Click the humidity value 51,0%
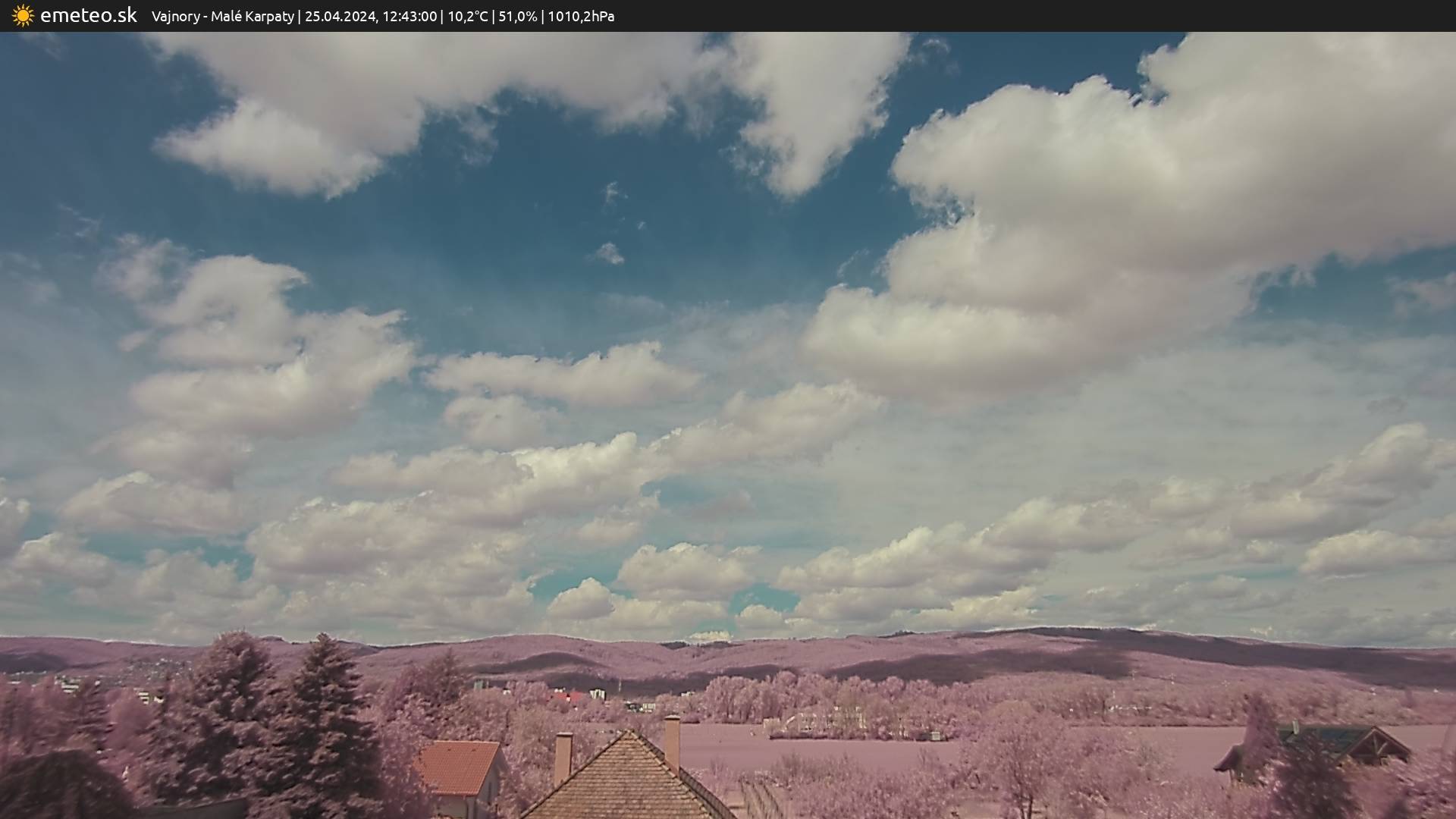 tap(517, 17)
